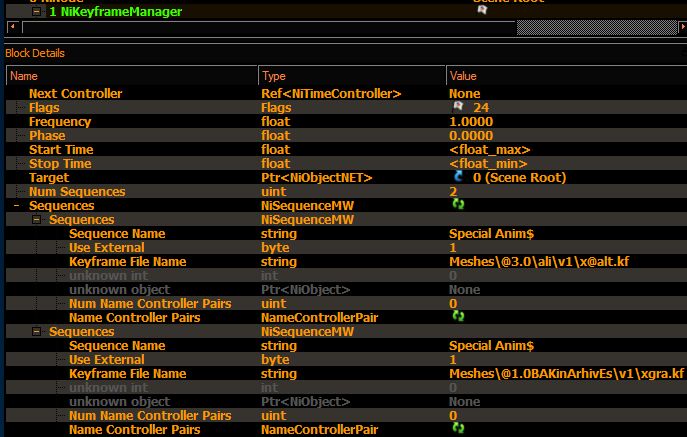Click the horizontal scrollbar thumb
The height and width of the screenshot is (437, 687).
point(597,28)
